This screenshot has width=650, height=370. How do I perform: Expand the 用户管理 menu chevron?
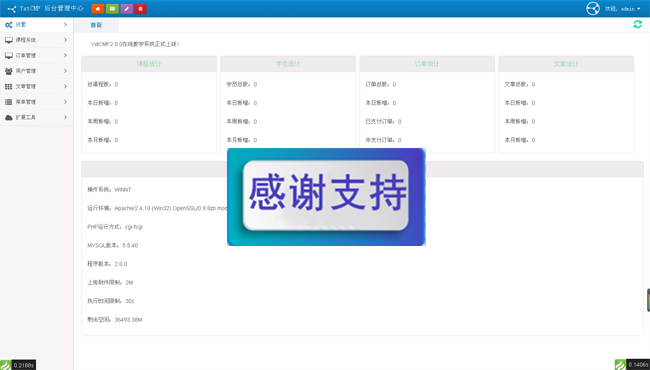coord(65,71)
